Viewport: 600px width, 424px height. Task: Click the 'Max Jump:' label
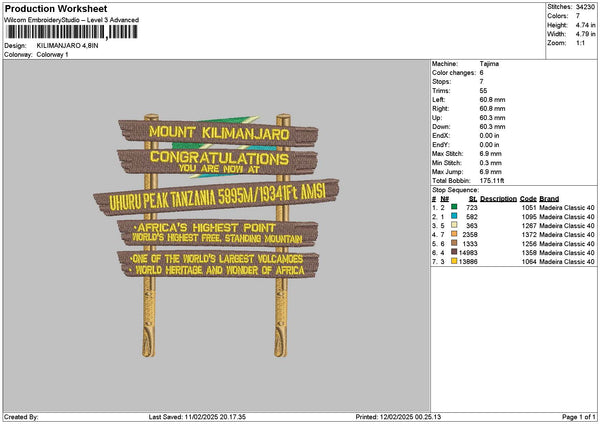(x=447, y=172)
